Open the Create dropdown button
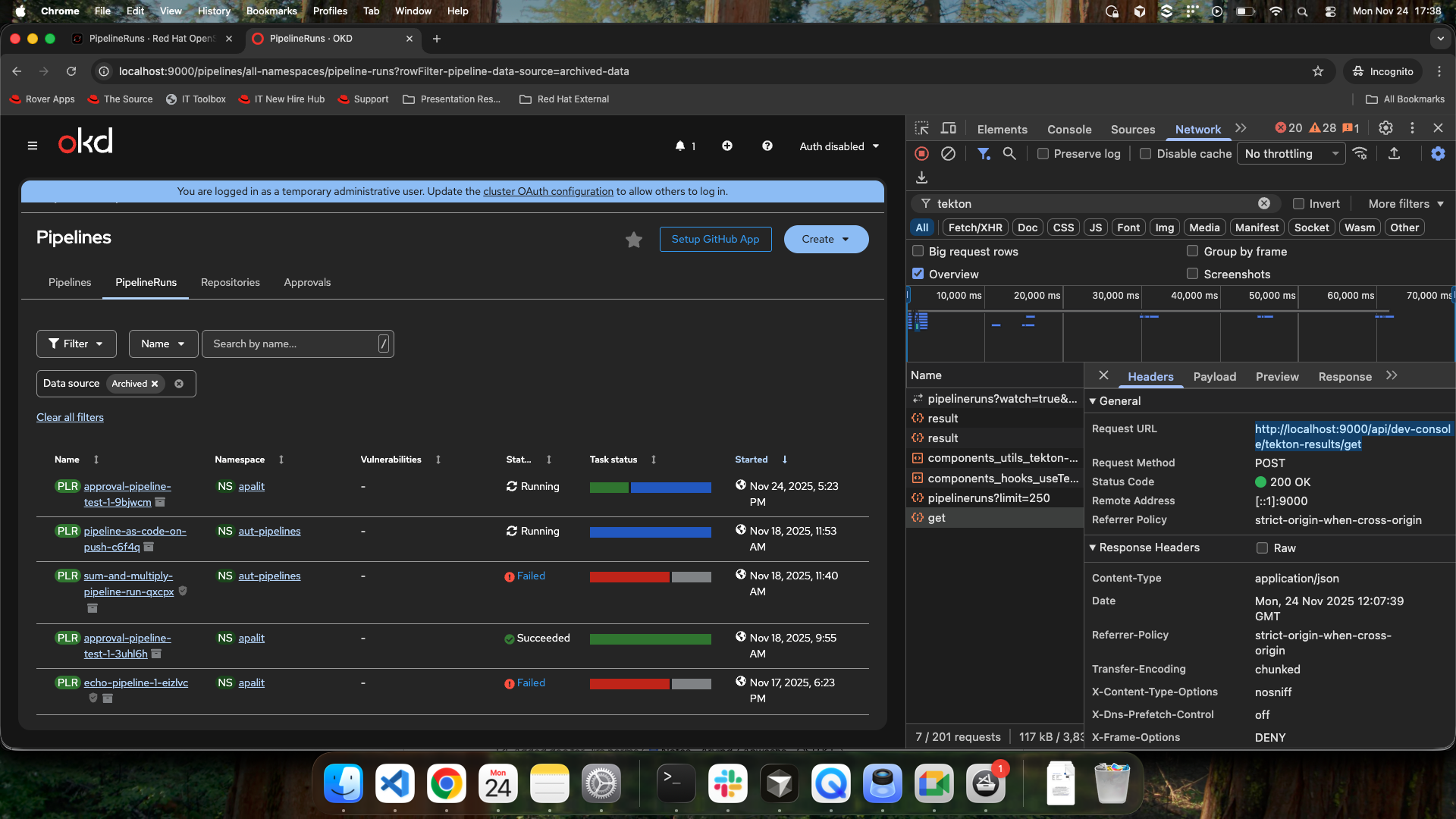The image size is (1456, 819). tap(826, 239)
